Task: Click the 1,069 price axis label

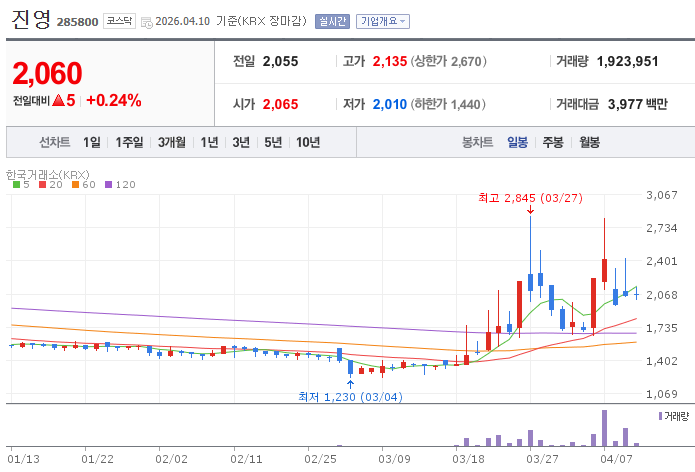Action: (x=662, y=394)
